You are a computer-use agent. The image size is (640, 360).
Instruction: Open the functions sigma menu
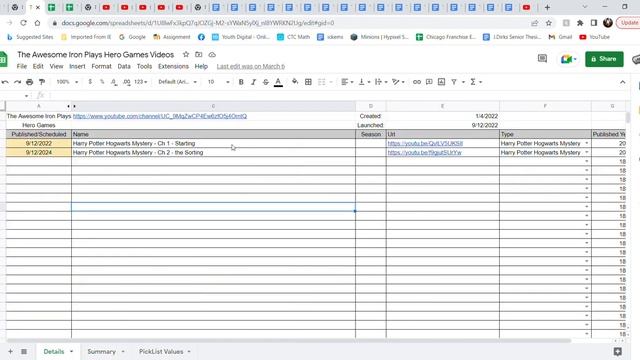pyautogui.click(x=476, y=82)
